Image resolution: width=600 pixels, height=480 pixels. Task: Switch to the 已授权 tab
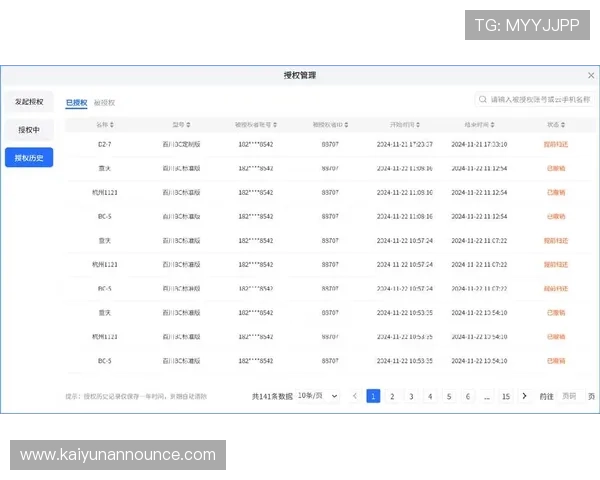click(x=77, y=103)
